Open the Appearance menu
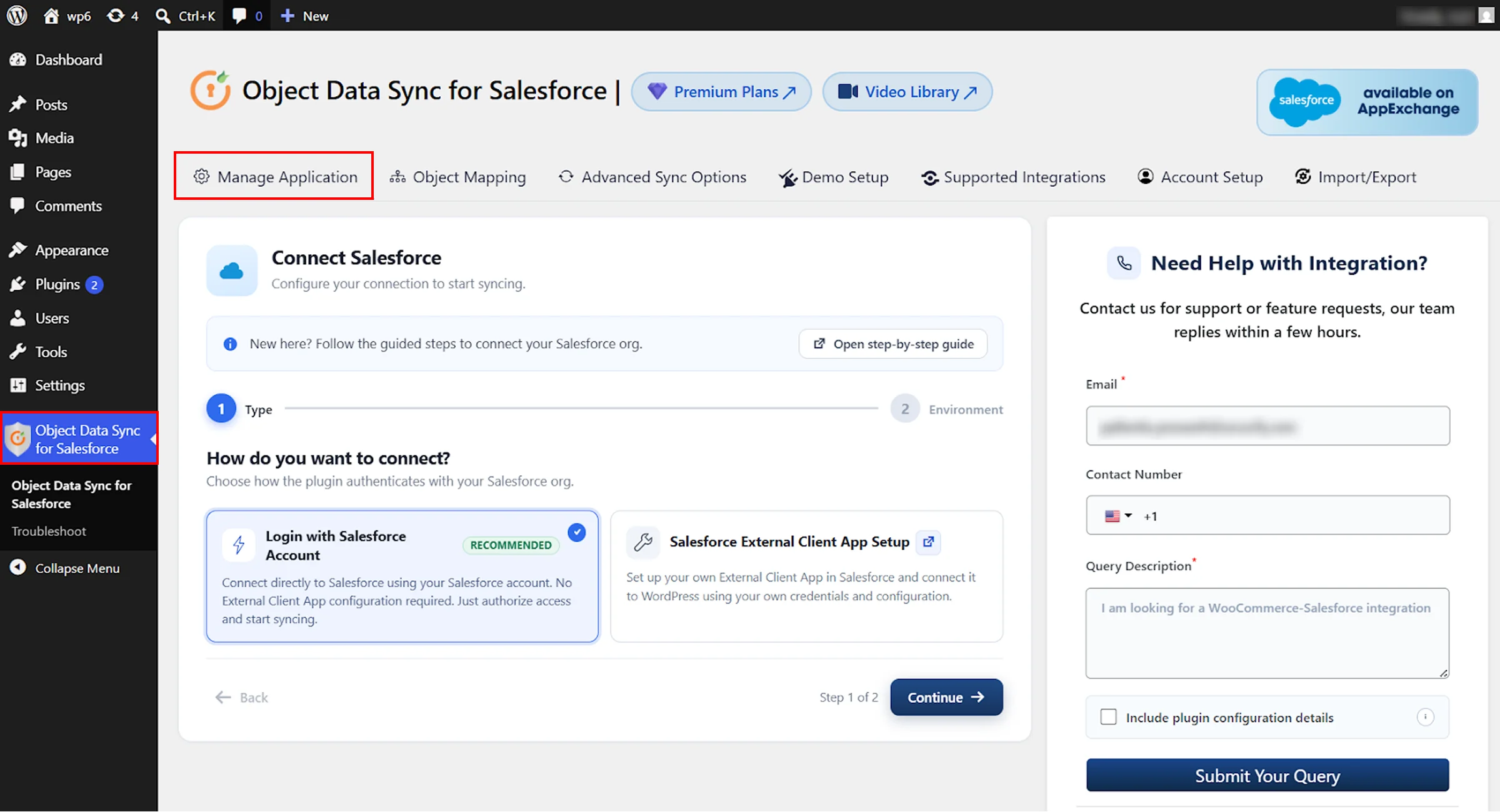 pyautogui.click(x=71, y=250)
